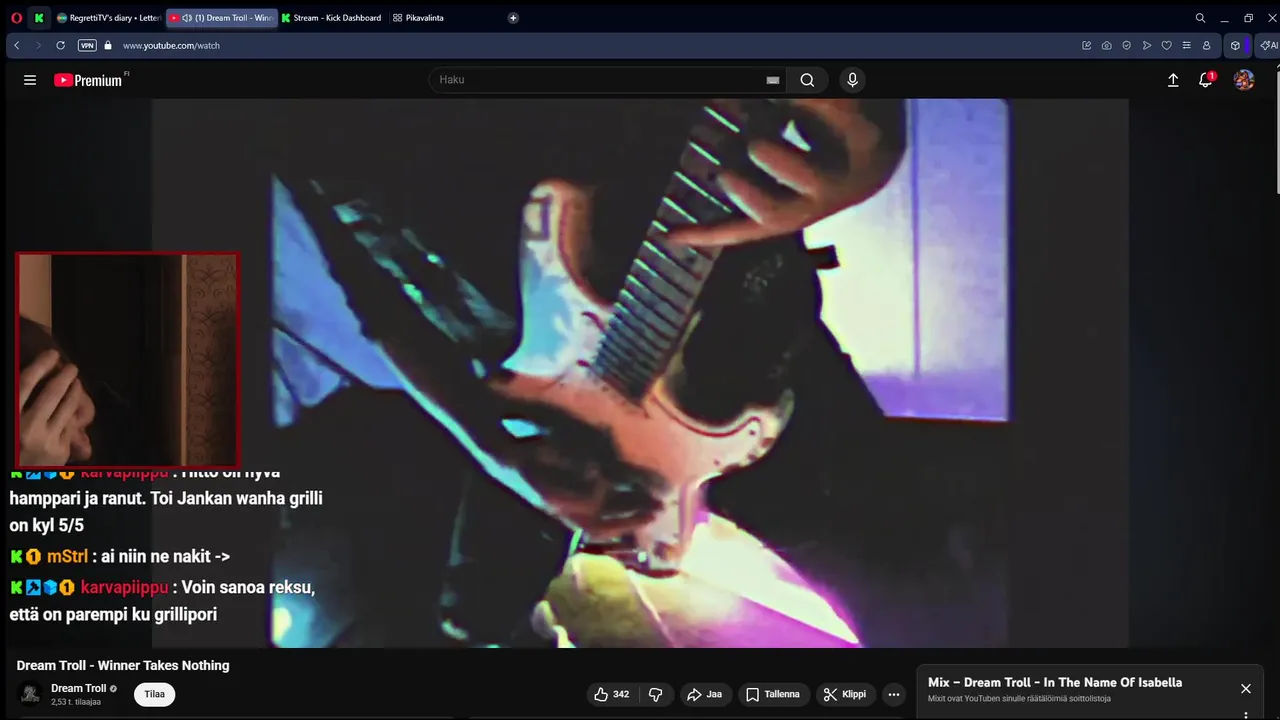Close the Mix playlist panel

coord(1246,688)
